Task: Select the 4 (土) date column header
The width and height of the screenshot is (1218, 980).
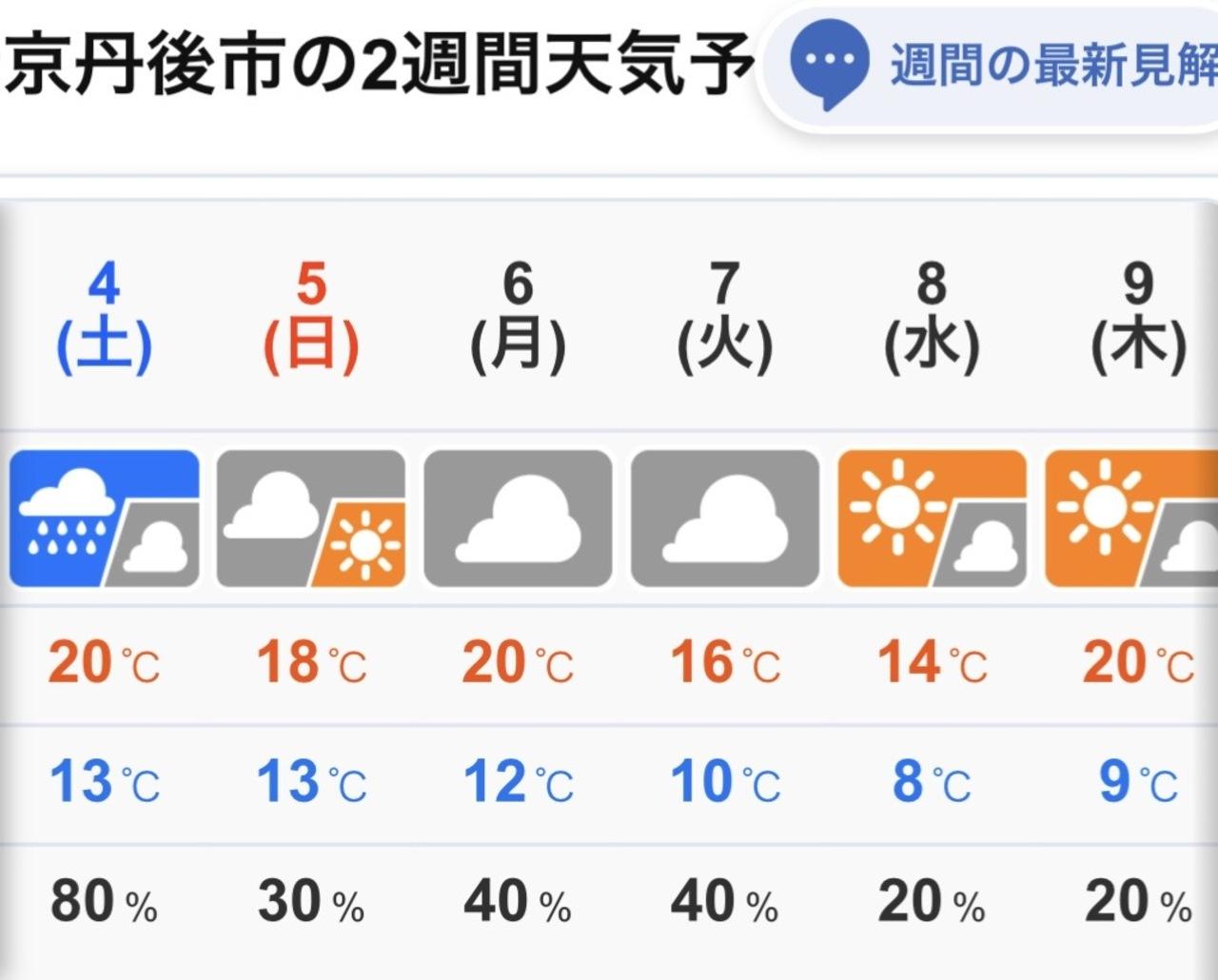Action: point(105,319)
